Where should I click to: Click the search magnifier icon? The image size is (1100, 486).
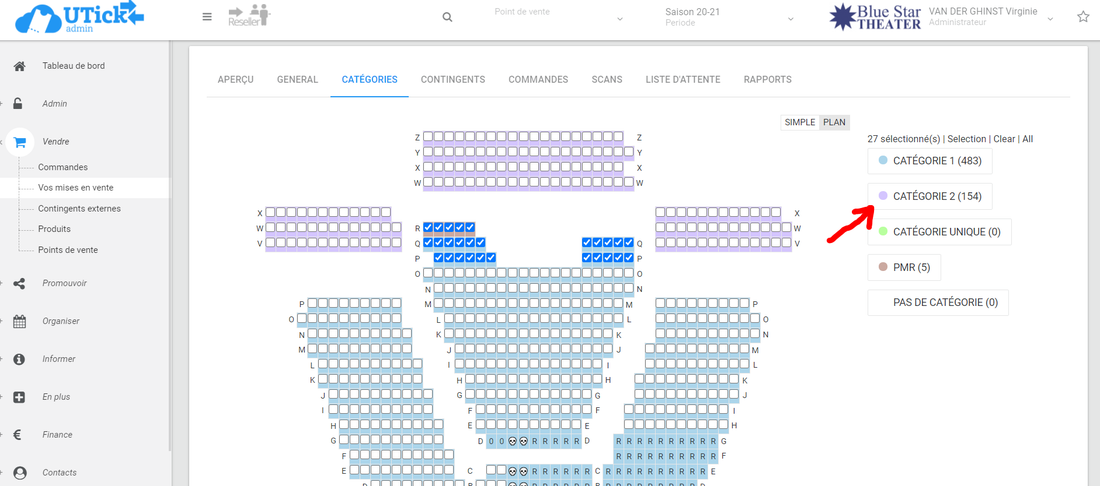[447, 17]
